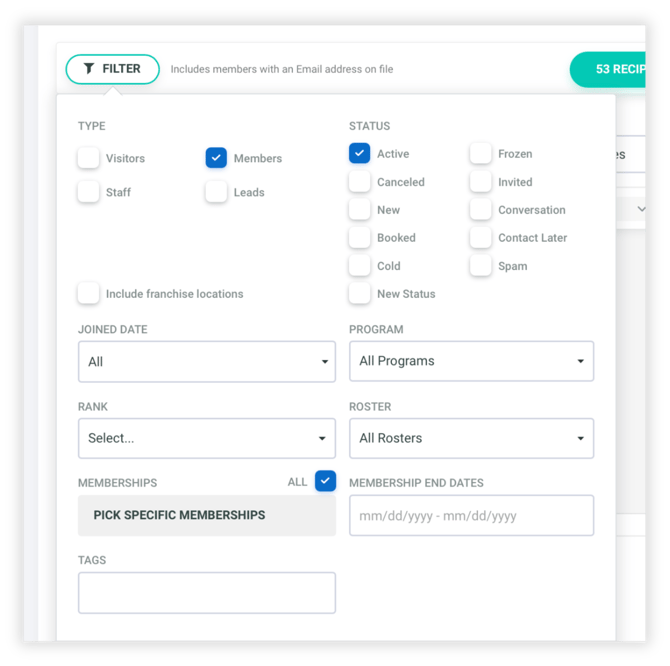670x666 pixels.
Task: Click the Membership End Dates field
Action: (471, 516)
